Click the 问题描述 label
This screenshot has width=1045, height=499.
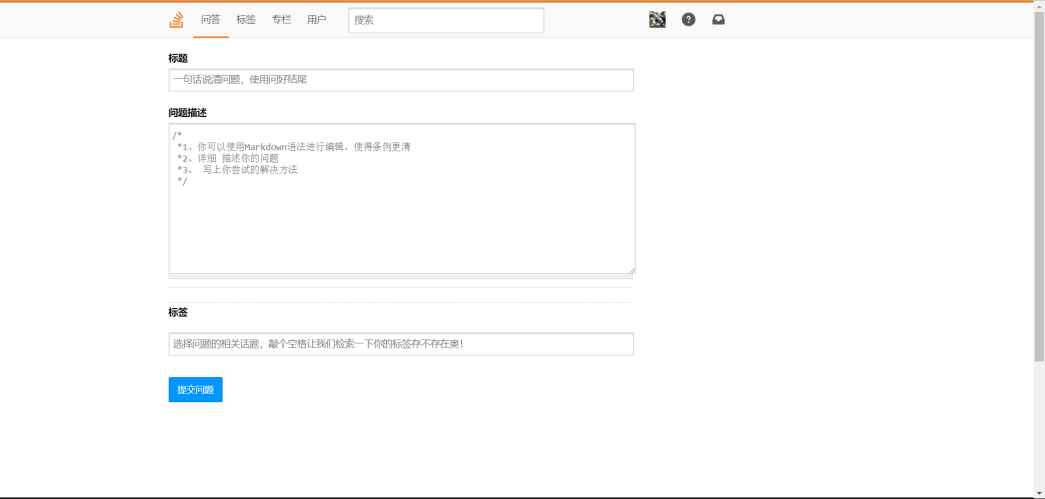click(187, 113)
